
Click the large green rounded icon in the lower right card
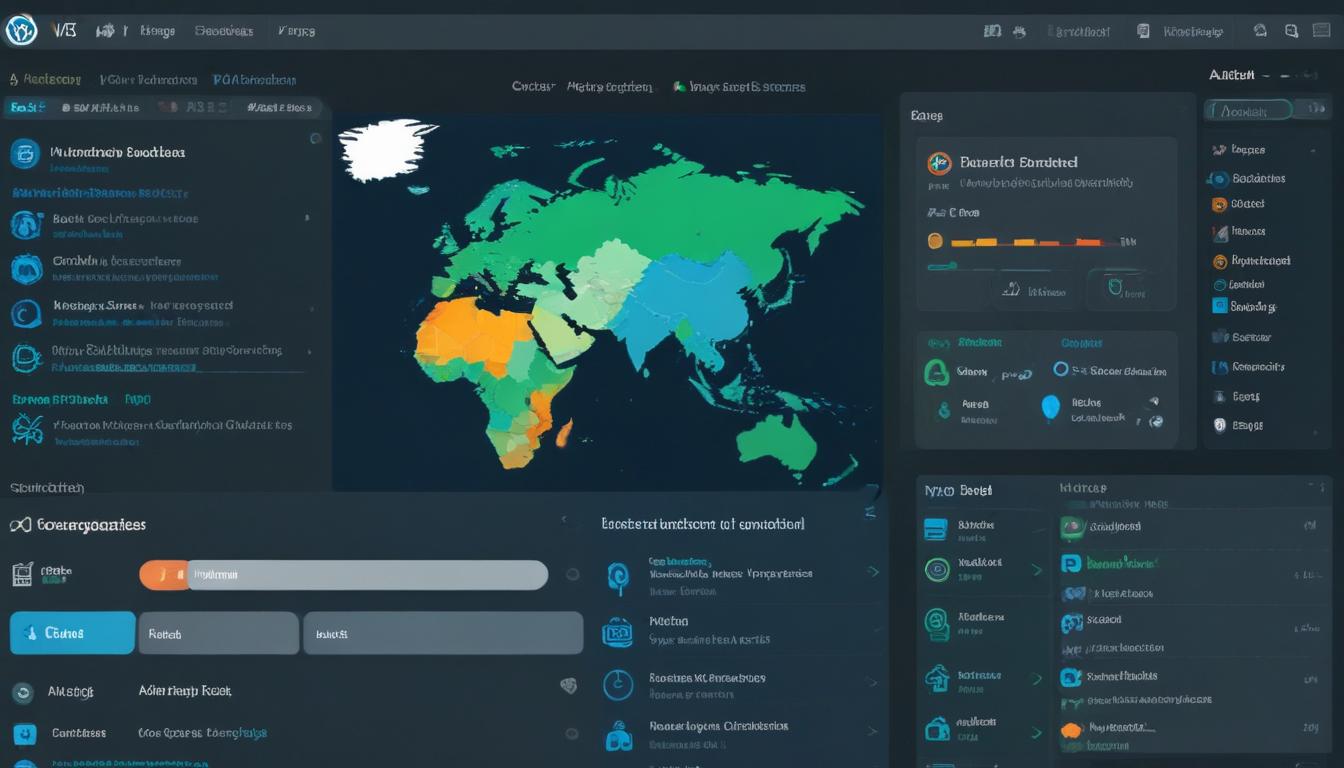pyautogui.click(x=936, y=372)
